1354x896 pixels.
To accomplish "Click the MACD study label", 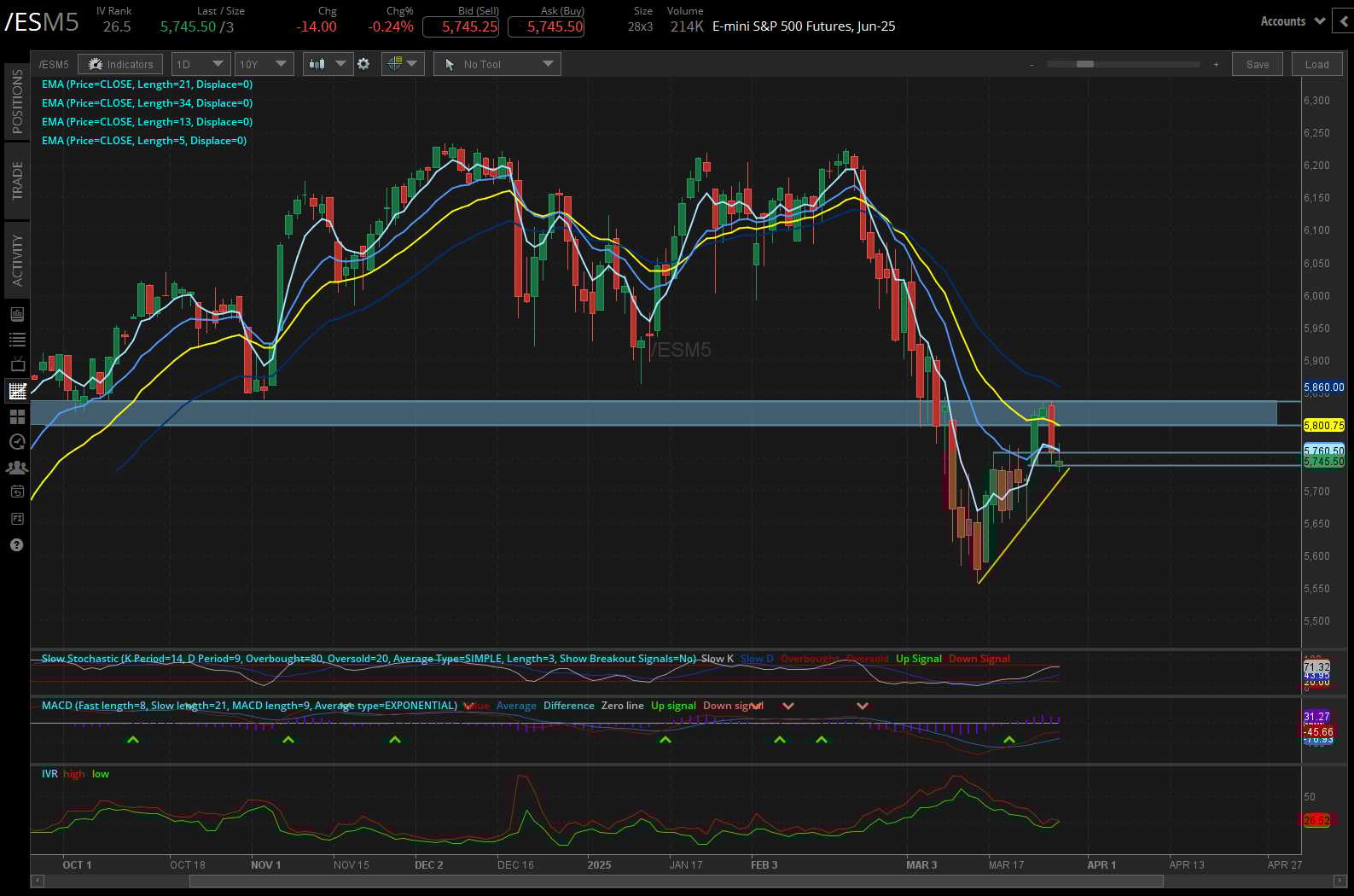I will (249, 705).
